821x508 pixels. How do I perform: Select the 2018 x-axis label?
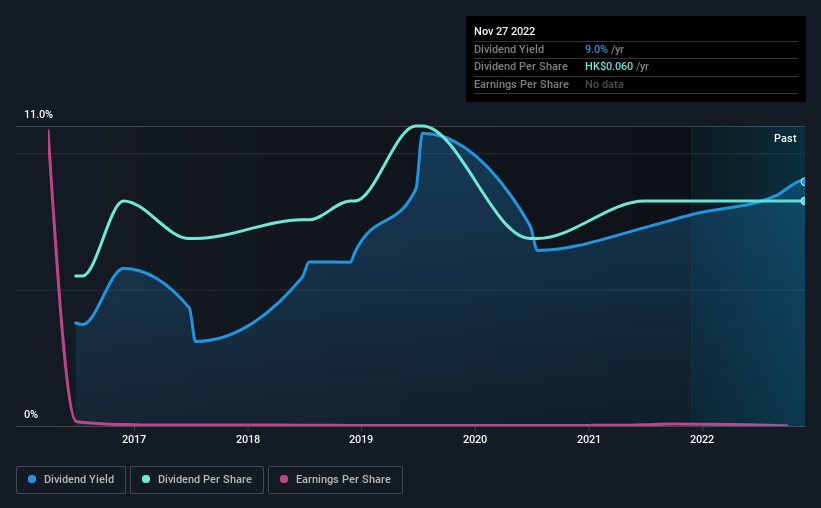248,439
